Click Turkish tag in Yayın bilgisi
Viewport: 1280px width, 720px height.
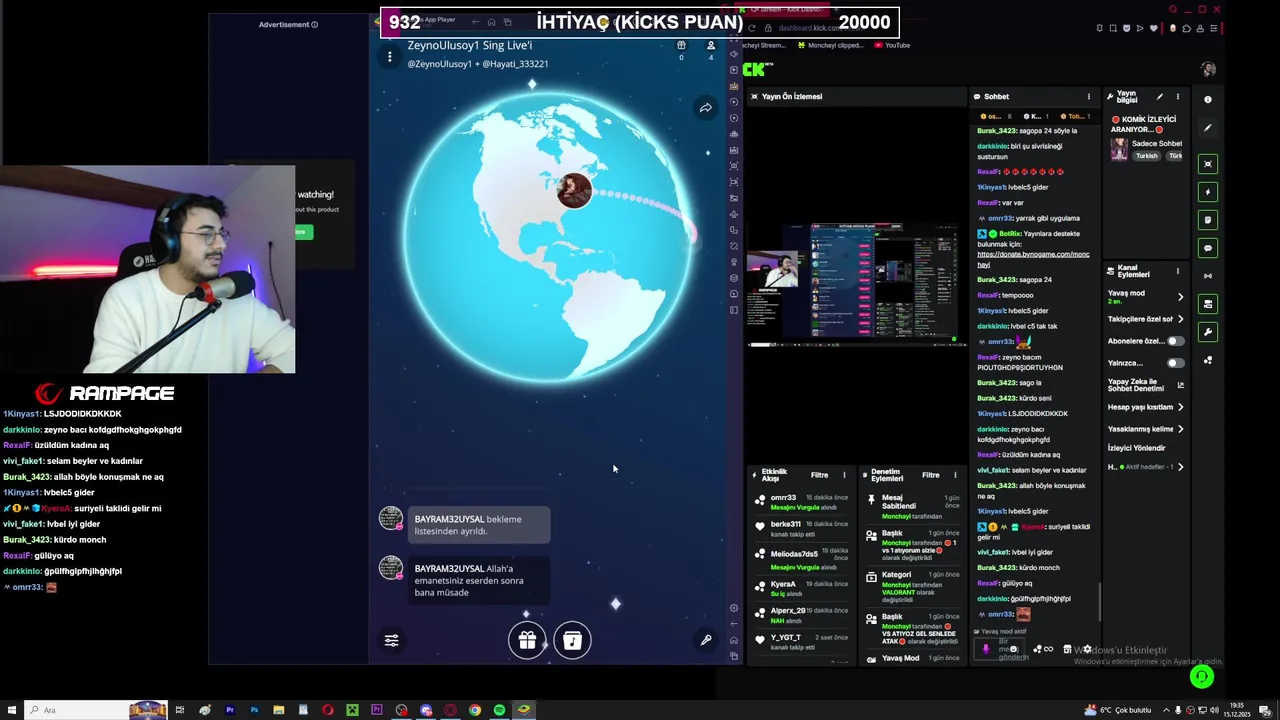(x=1146, y=156)
